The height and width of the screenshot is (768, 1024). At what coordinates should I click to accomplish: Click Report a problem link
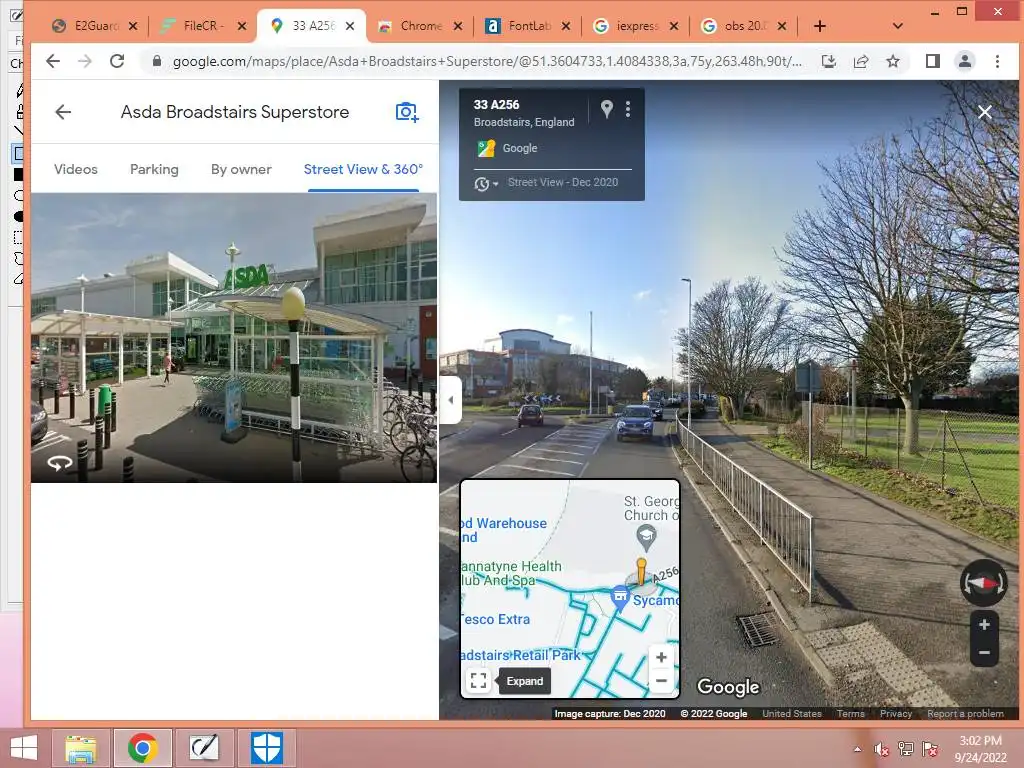[965, 714]
